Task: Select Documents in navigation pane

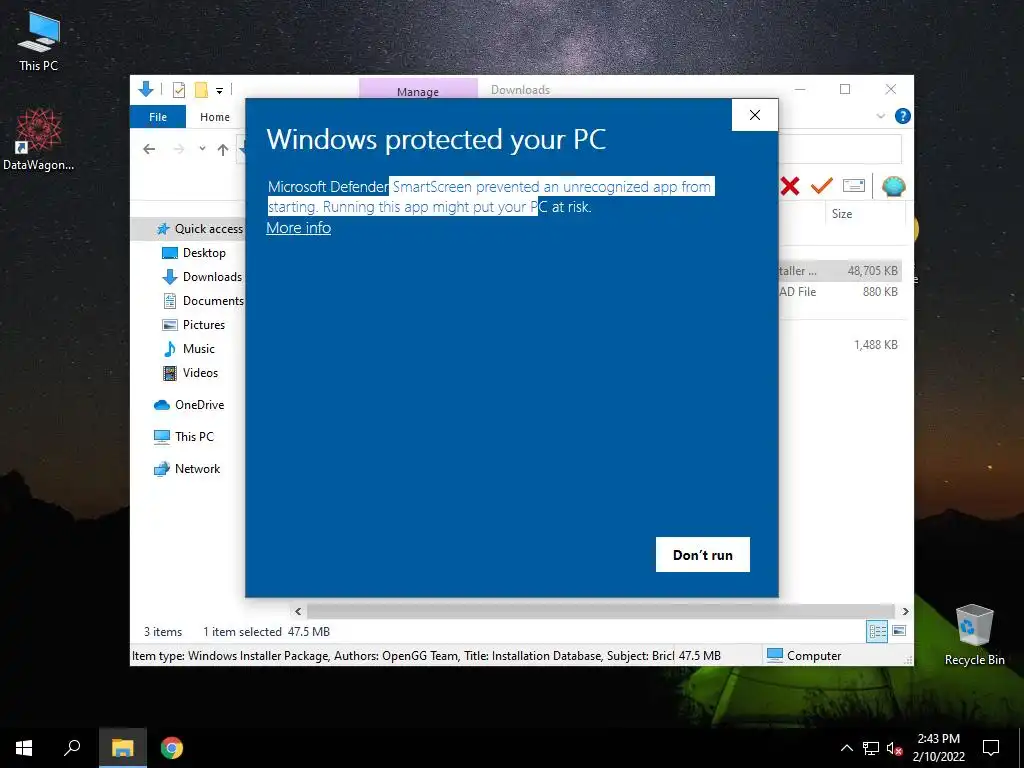Action: tap(202, 300)
